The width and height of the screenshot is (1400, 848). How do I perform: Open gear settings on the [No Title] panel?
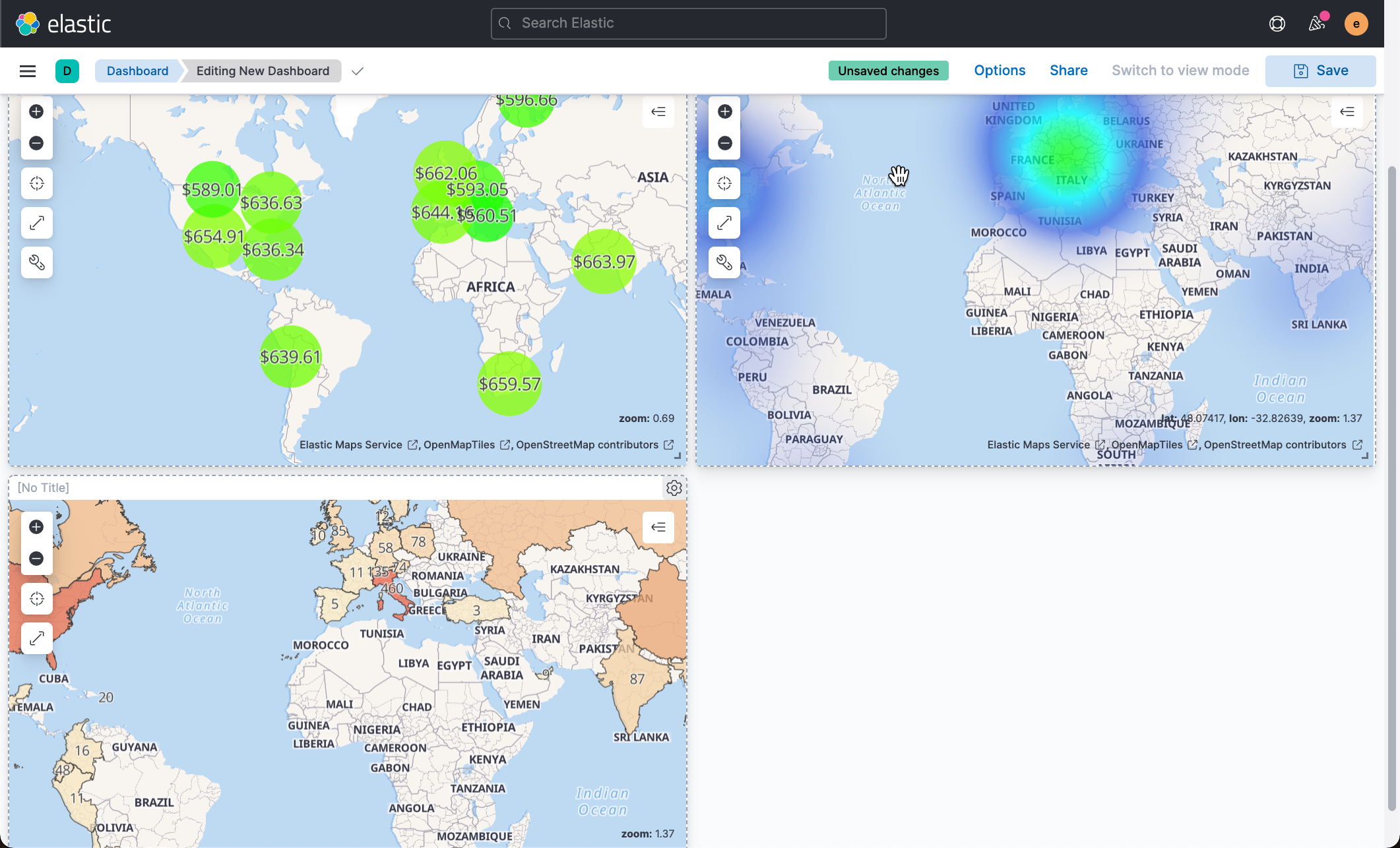(674, 487)
